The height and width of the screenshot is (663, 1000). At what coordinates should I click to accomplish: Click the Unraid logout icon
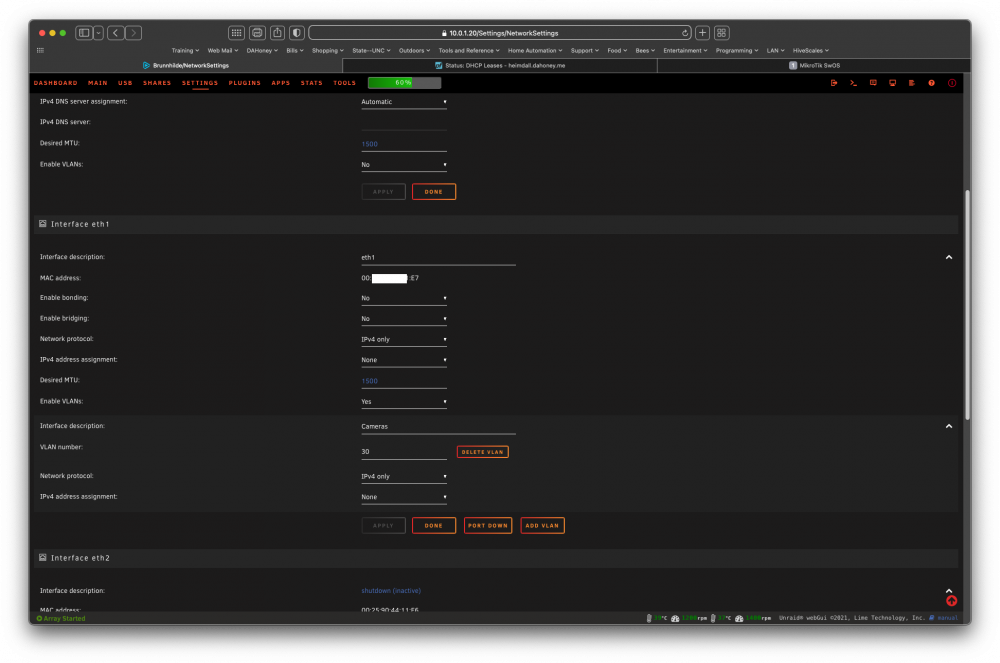click(x=834, y=83)
